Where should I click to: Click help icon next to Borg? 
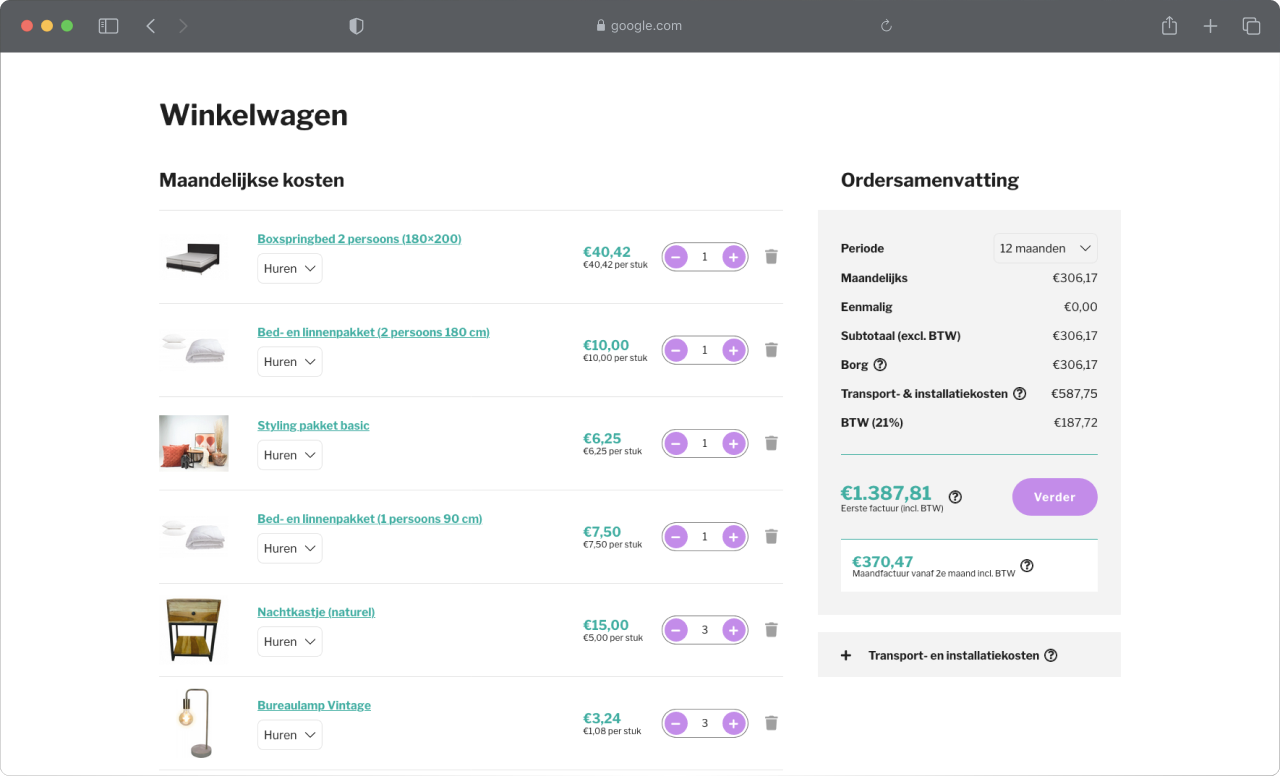pos(880,365)
